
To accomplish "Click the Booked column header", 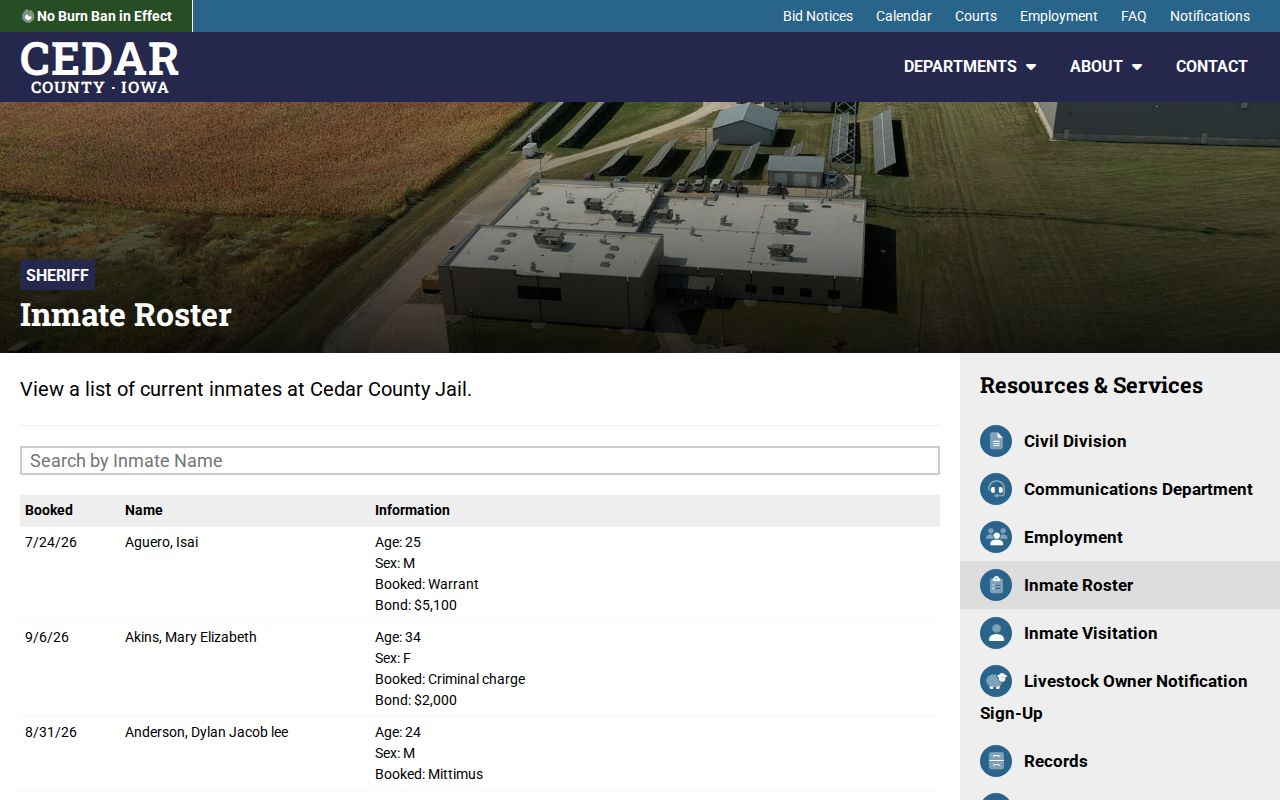I will (x=49, y=510).
